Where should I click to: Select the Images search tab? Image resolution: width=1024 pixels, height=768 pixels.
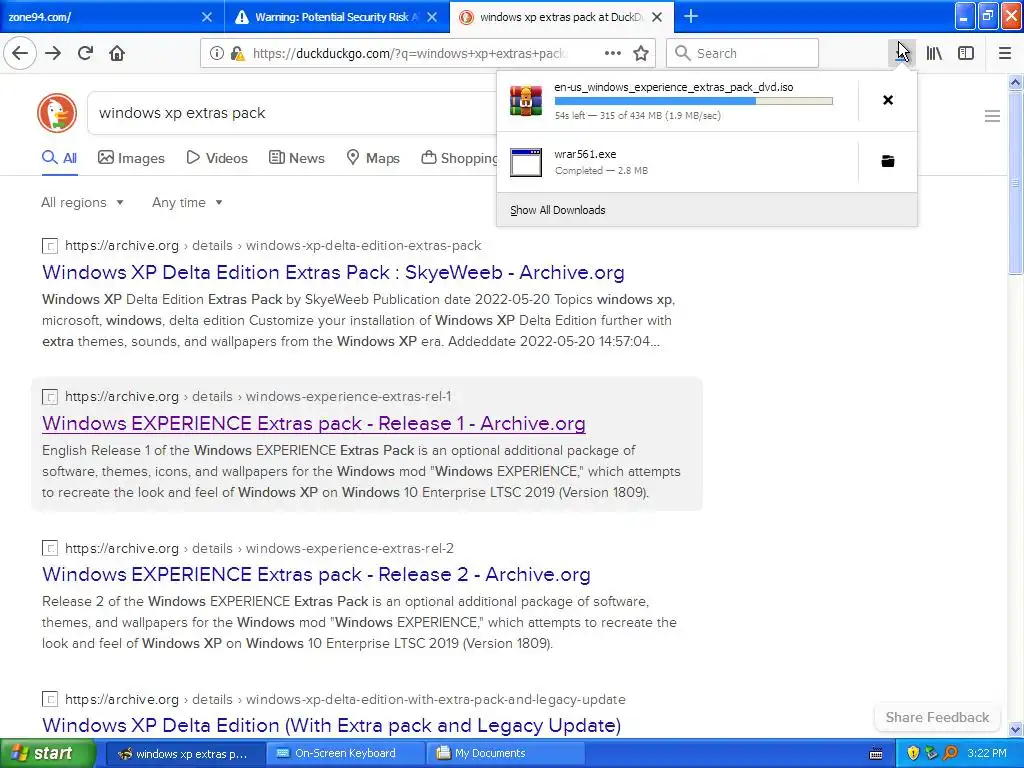click(131, 158)
